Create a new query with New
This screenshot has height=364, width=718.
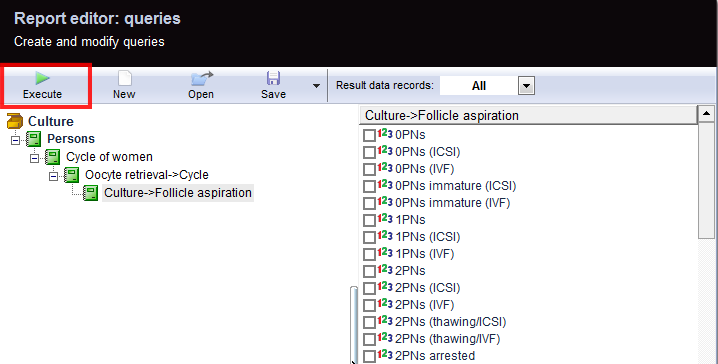pos(124,86)
